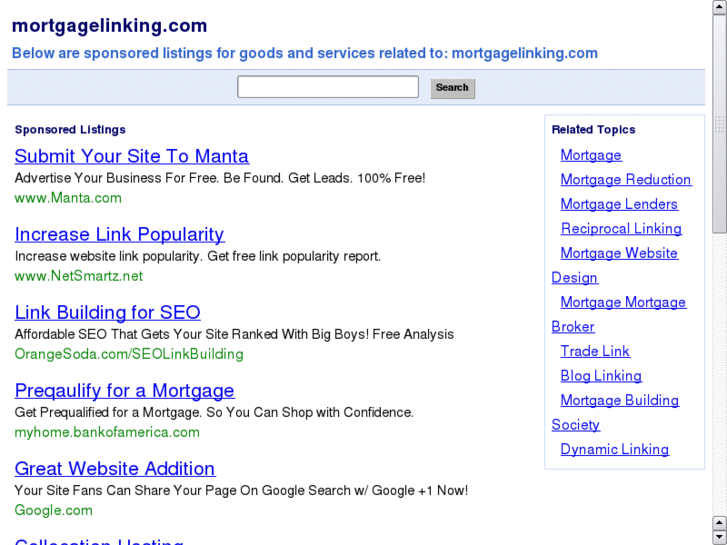Click the Search button
Viewport: 727px width, 545px height.
pyautogui.click(x=453, y=88)
